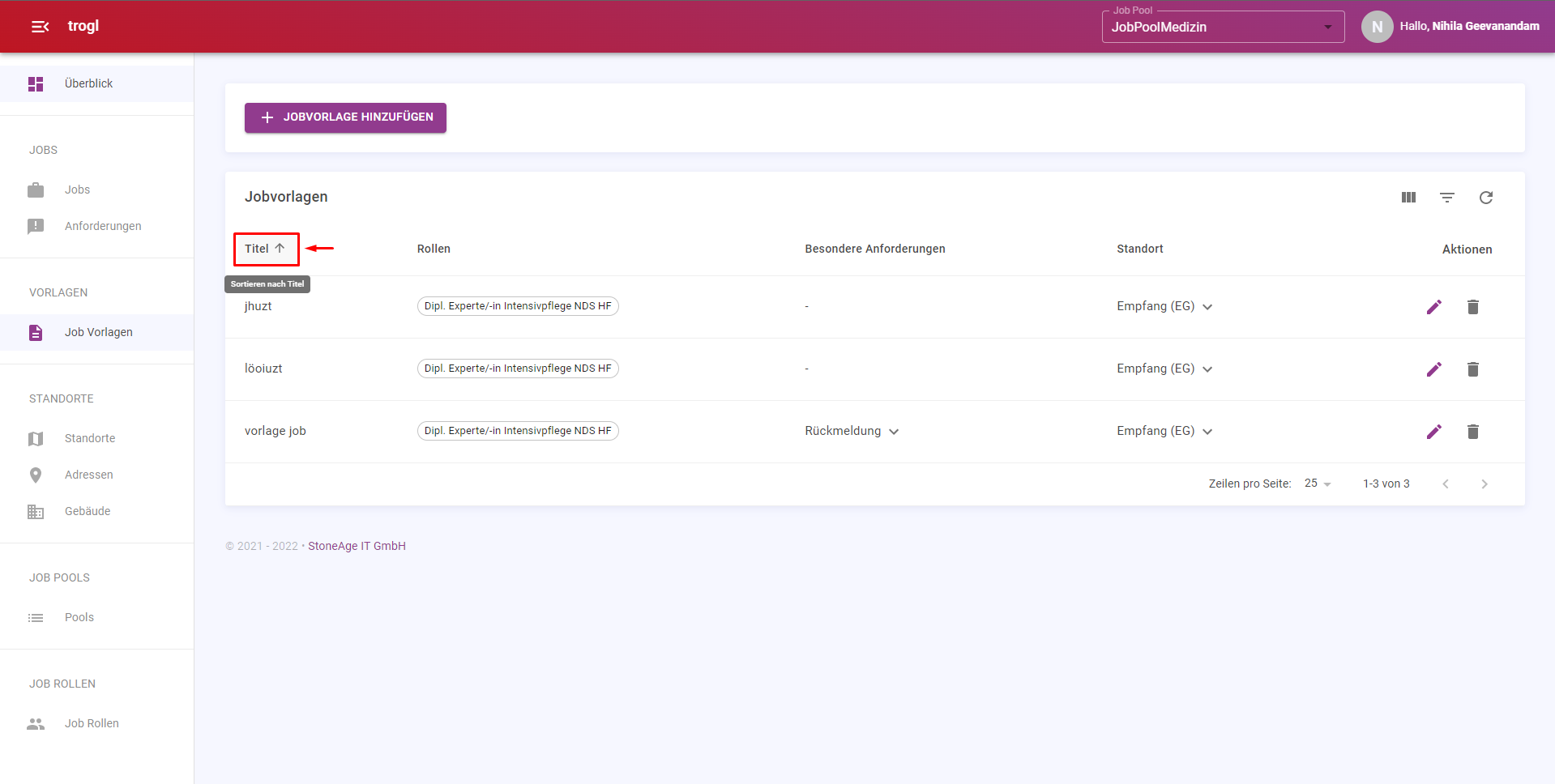Viewport: 1555px width, 784px height.
Task: Delete the löoiuzt template with trash icon
Action: 1473,369
